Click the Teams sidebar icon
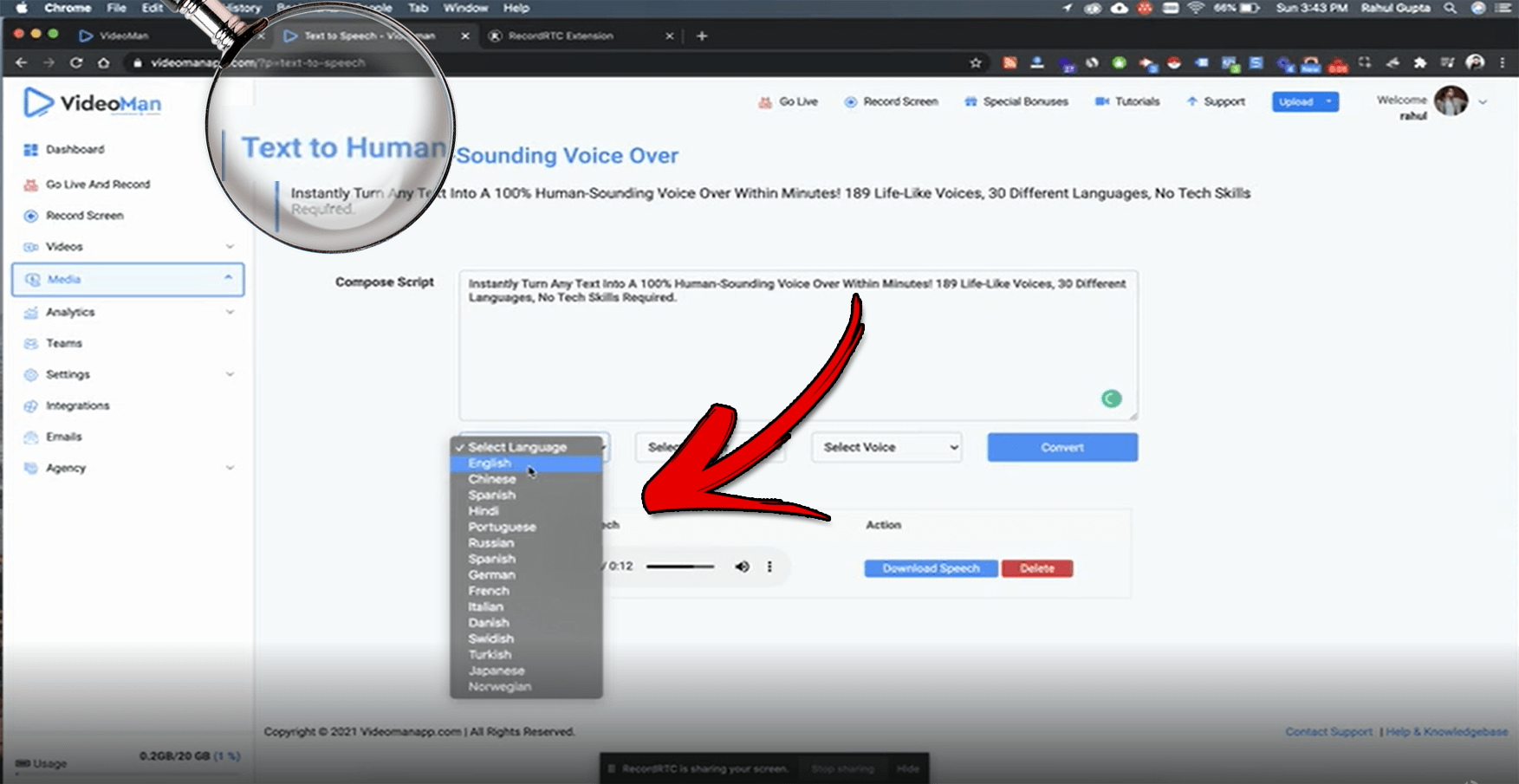Image resolution: width=1519 pixels, height=784 pixels. pos(31,343)
